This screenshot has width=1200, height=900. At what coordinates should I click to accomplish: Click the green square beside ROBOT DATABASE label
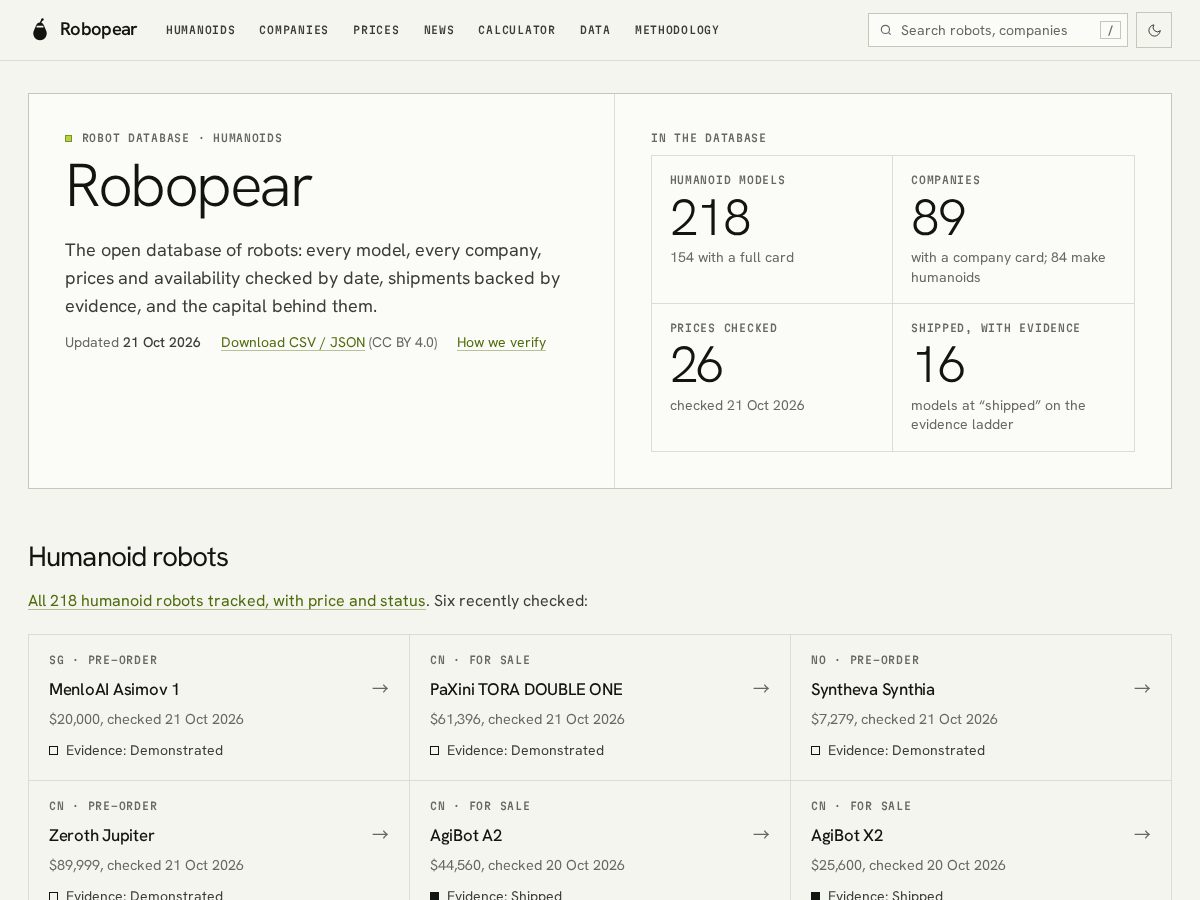click(x=69, y=138)
